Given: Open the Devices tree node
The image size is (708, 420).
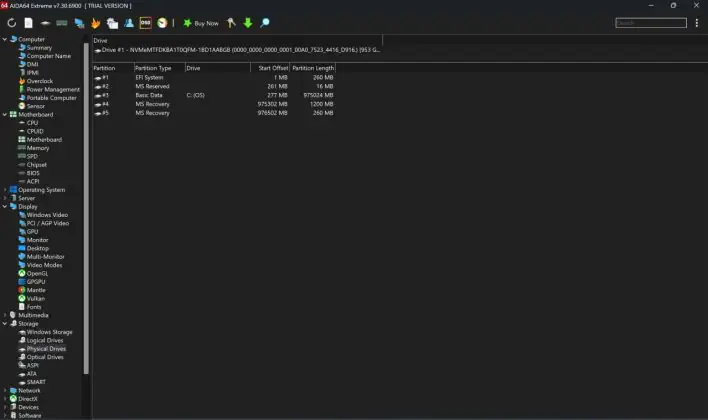Looking at the screenshot, I should [x=28, y=407].
